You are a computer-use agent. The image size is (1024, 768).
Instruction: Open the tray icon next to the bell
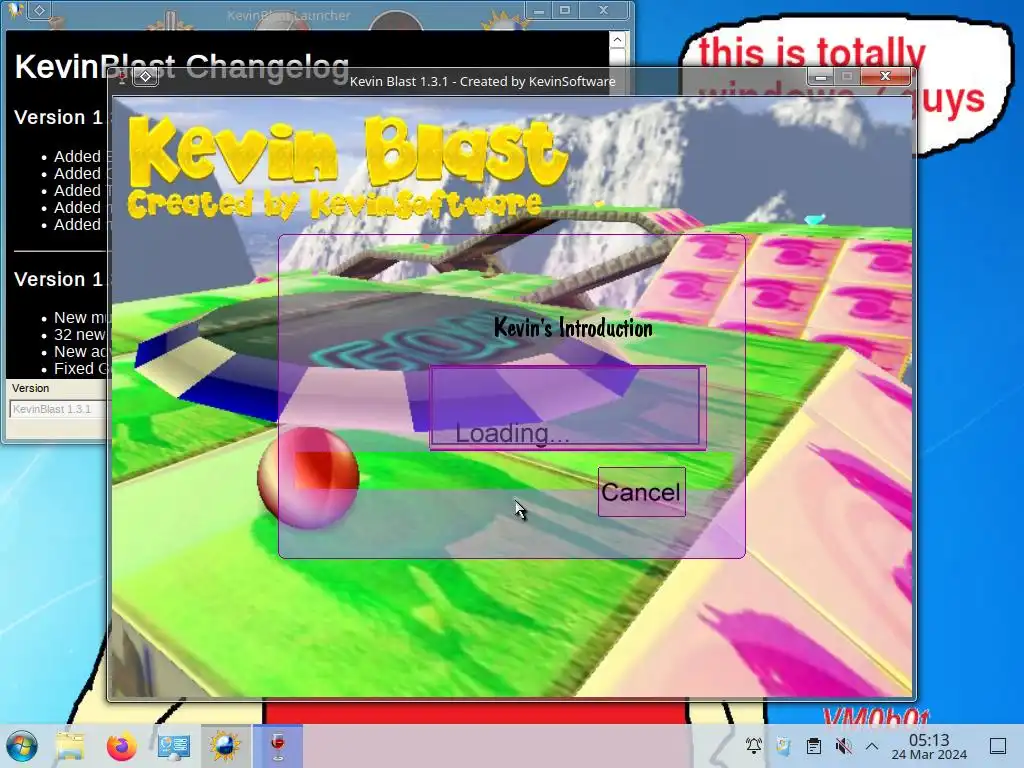[783, 746]
